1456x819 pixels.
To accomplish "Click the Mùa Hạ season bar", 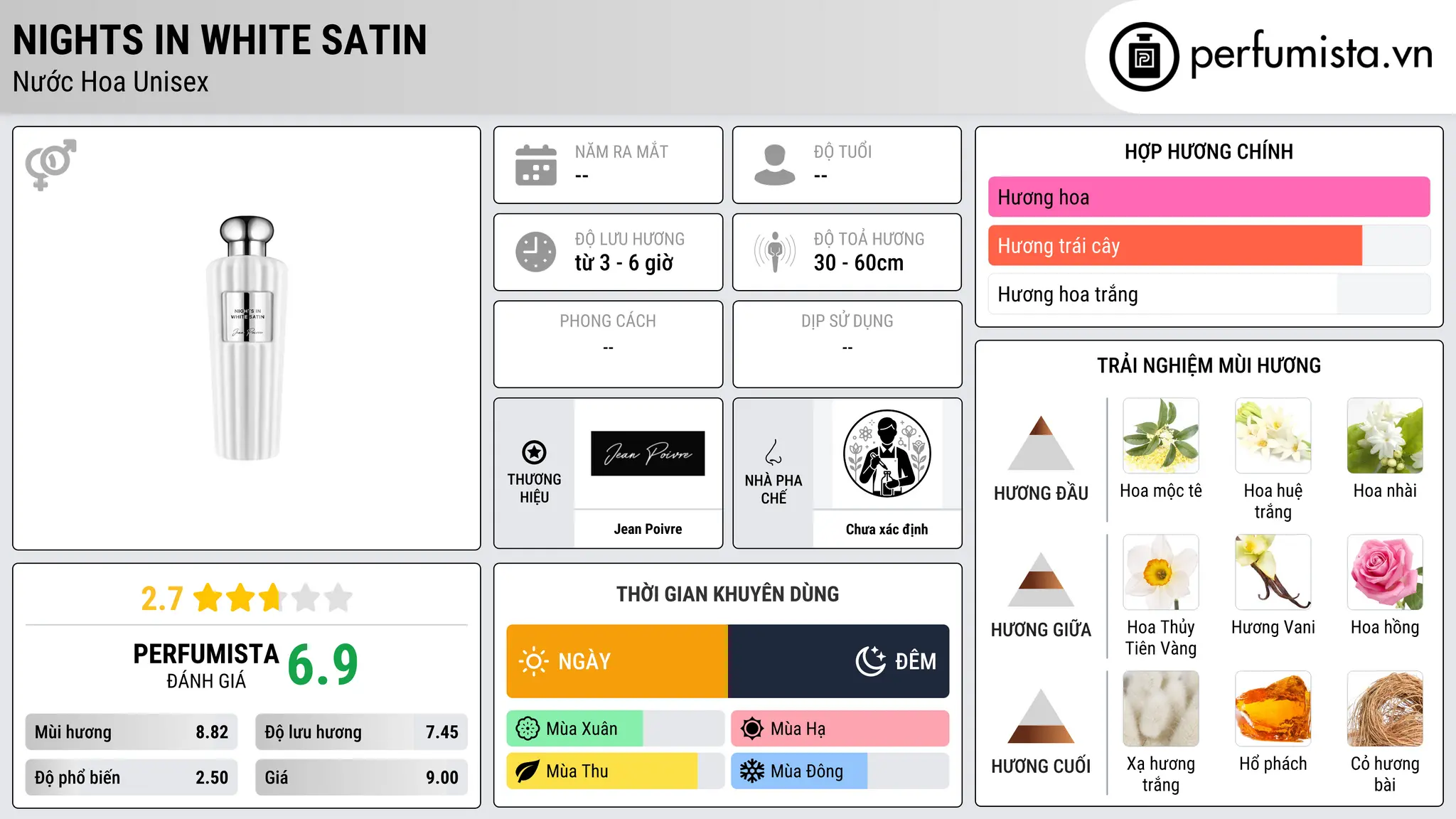I will tap(840, 729).
